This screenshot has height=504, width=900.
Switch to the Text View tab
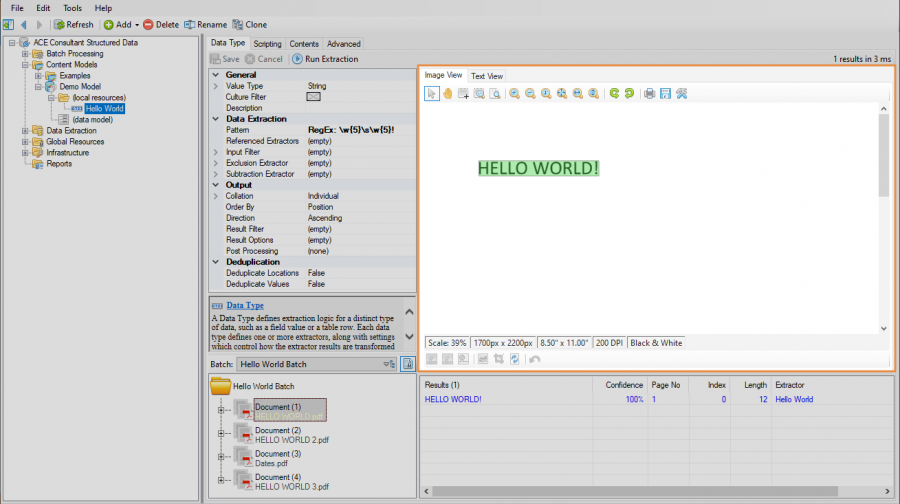(487, 76)
